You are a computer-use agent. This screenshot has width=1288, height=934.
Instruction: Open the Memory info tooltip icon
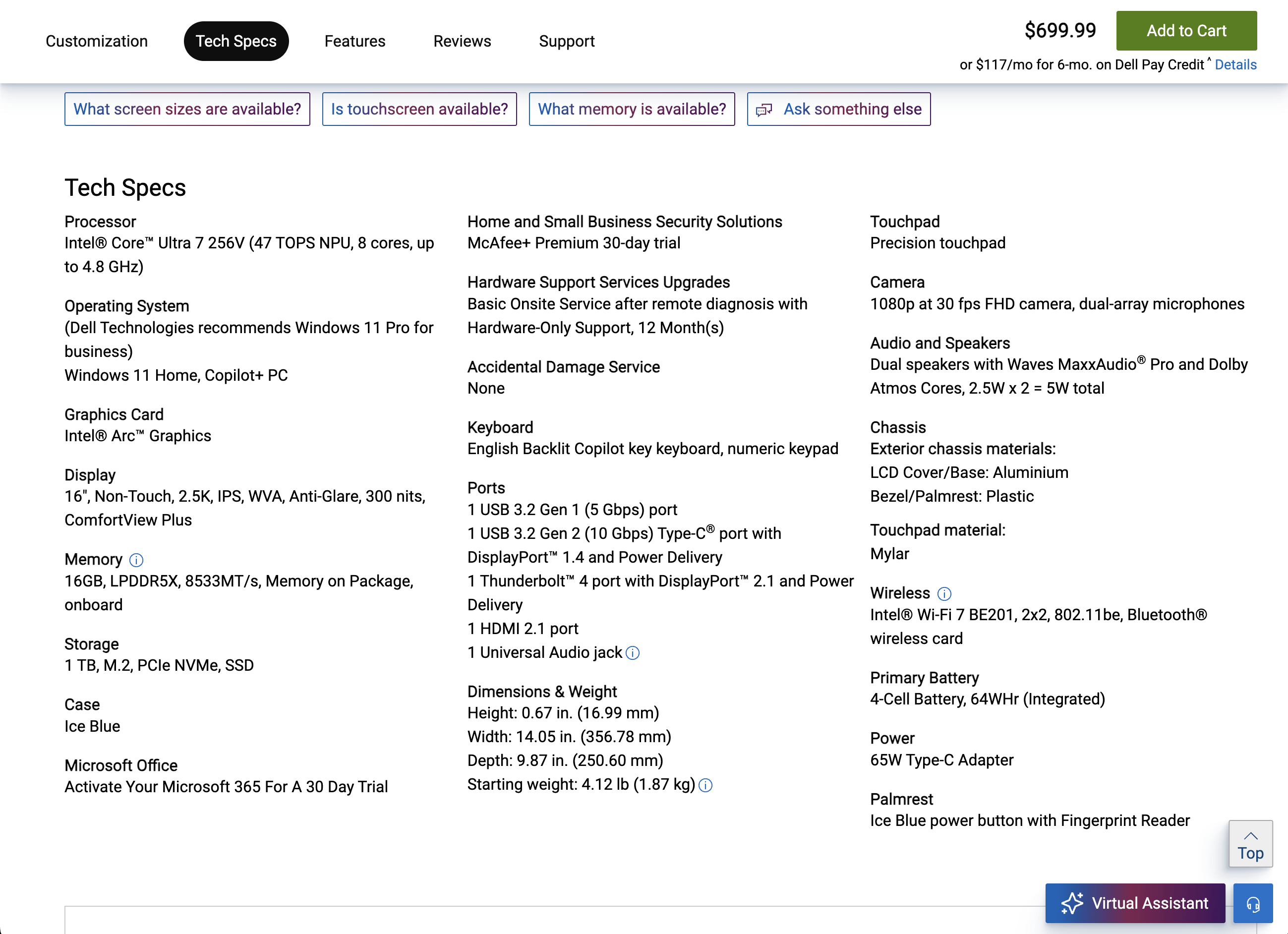coord(136,560)
